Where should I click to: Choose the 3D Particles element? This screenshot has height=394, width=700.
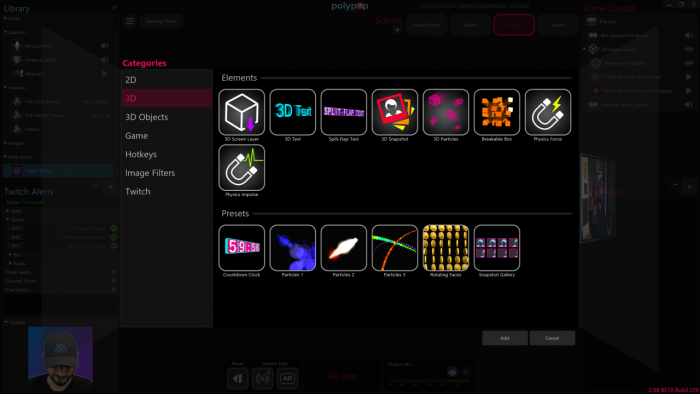446,112
